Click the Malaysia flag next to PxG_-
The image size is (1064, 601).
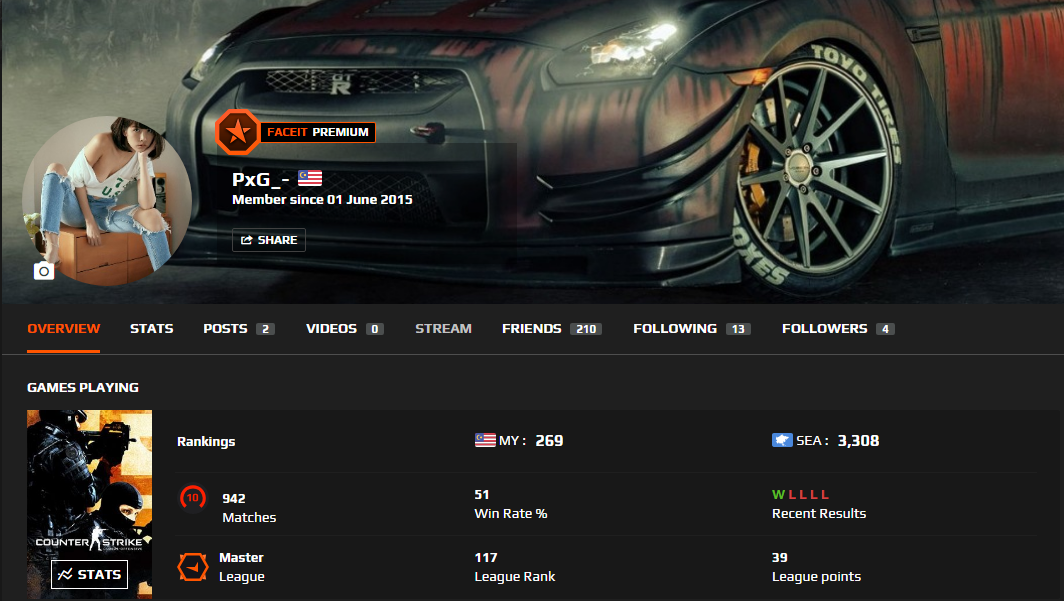tap(310, 178)
